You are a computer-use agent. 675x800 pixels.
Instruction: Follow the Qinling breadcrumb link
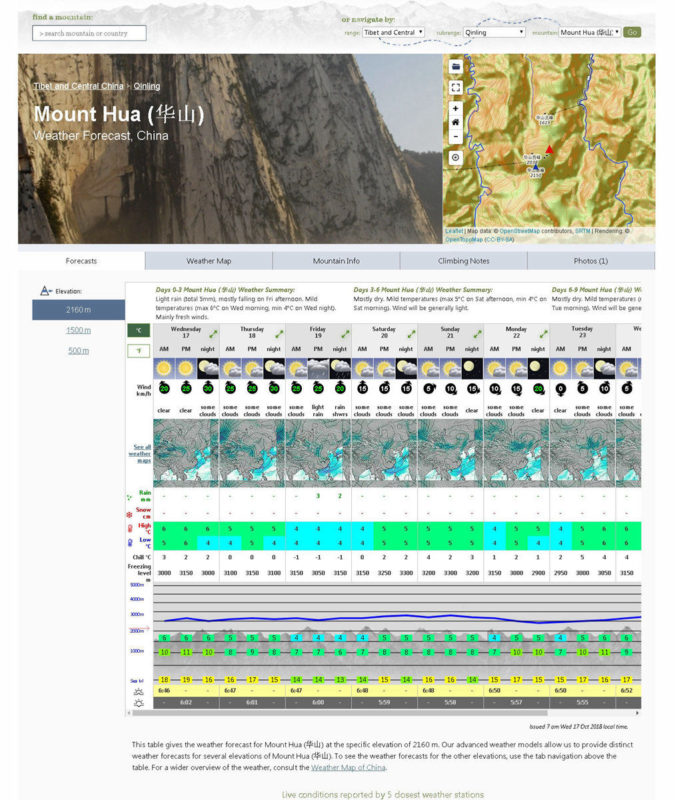coord(147,86)
